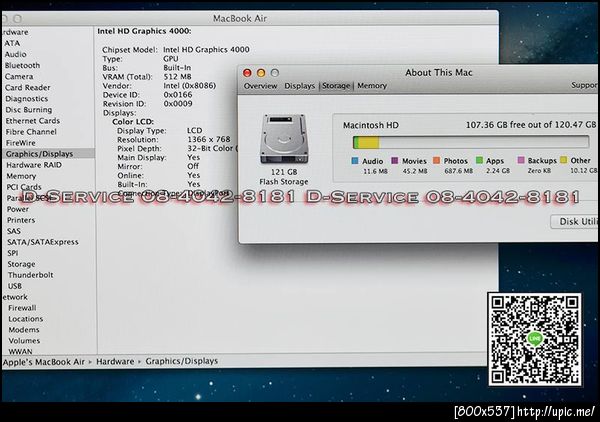Close the About This Mac window
The image size is (600, 422).
pos(247,73)
